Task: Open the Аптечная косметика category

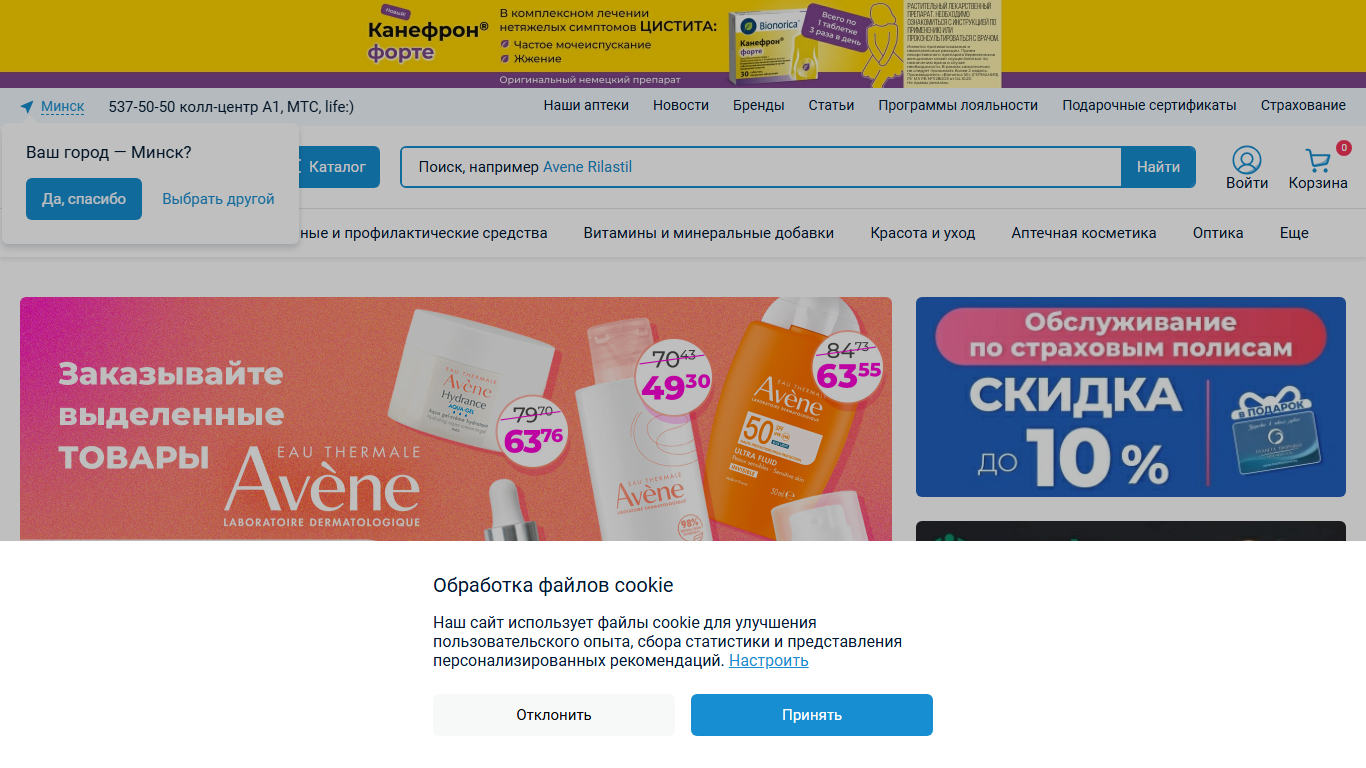Action: pos(1084,233)
